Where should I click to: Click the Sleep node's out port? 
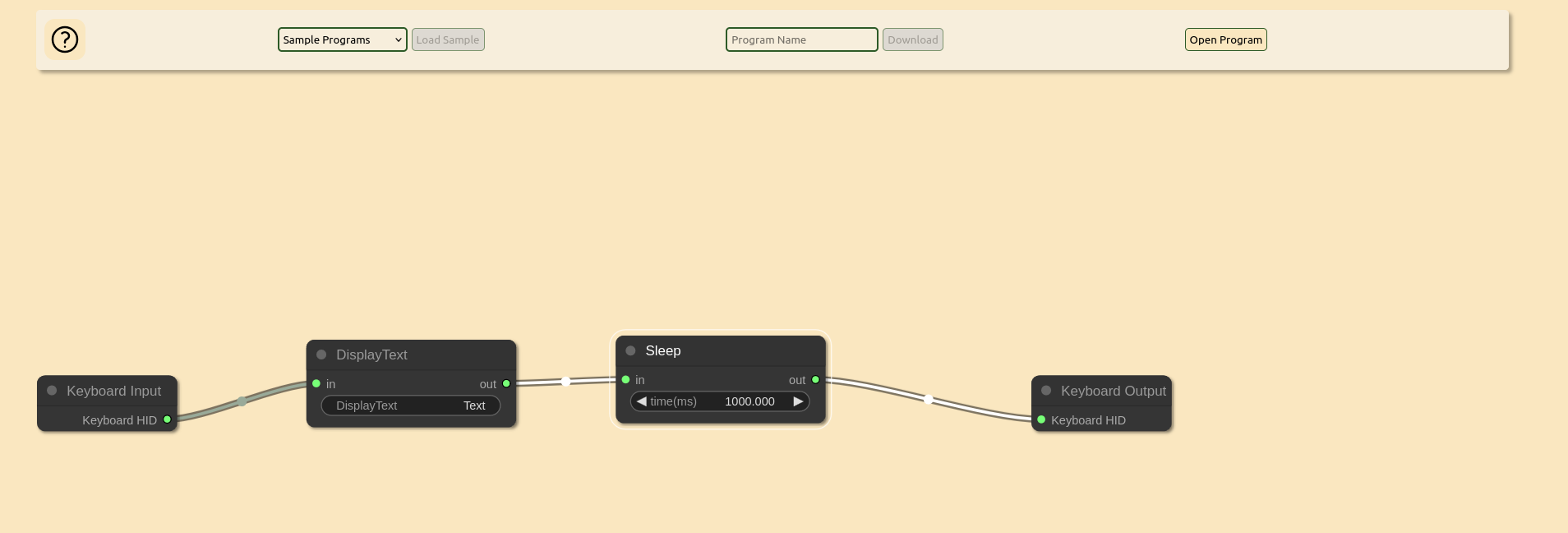tap(815, 380)
